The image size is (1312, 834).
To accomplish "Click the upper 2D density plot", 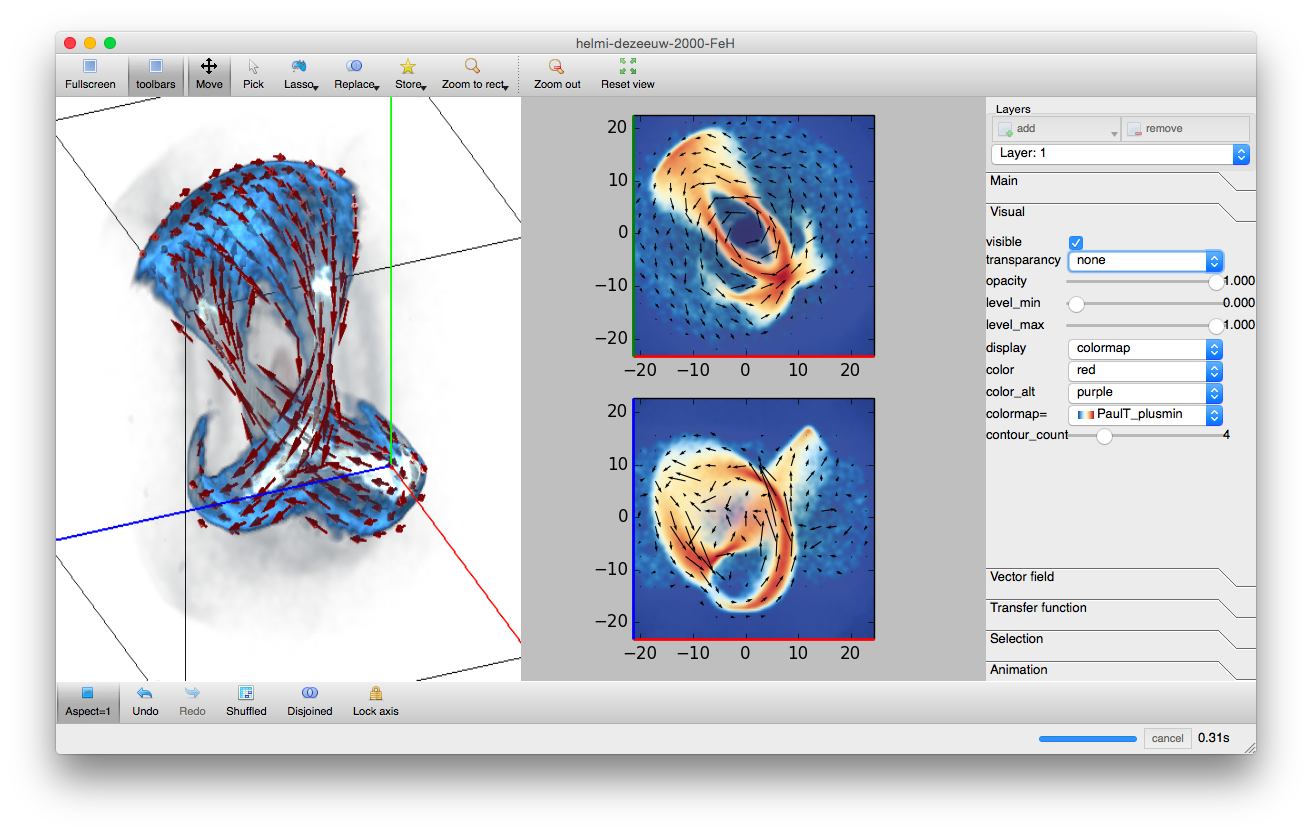I will pos(754,235).
